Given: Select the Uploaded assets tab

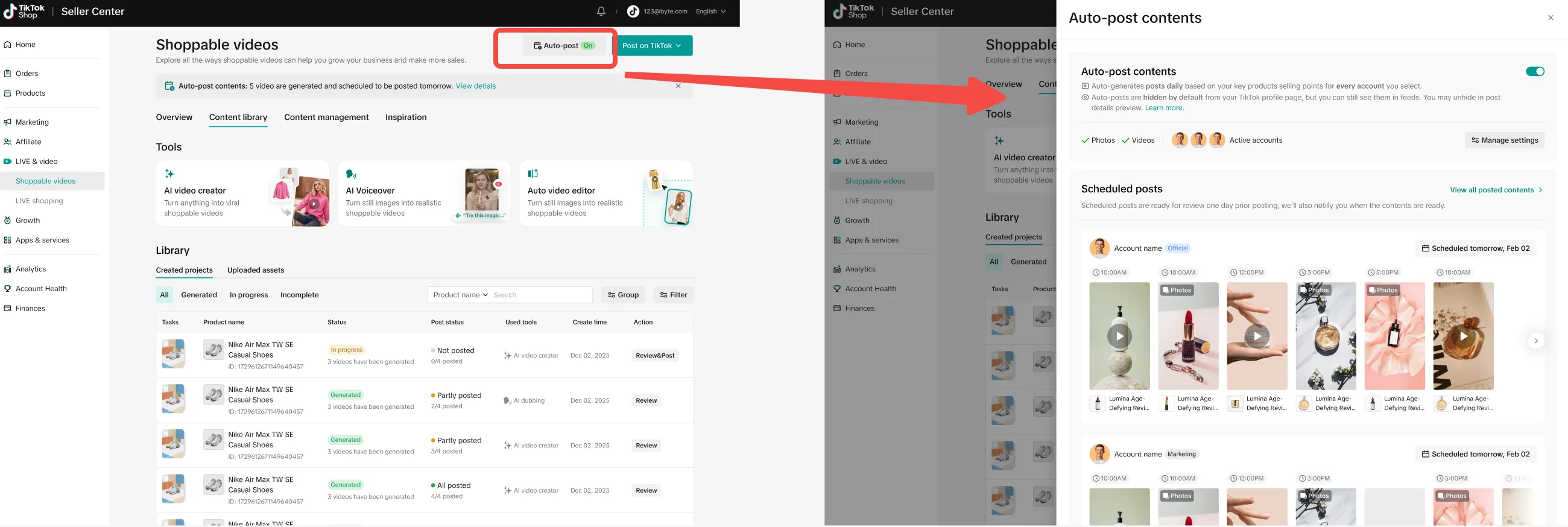Looking at the screenshot, I should [x=256, y=270].
